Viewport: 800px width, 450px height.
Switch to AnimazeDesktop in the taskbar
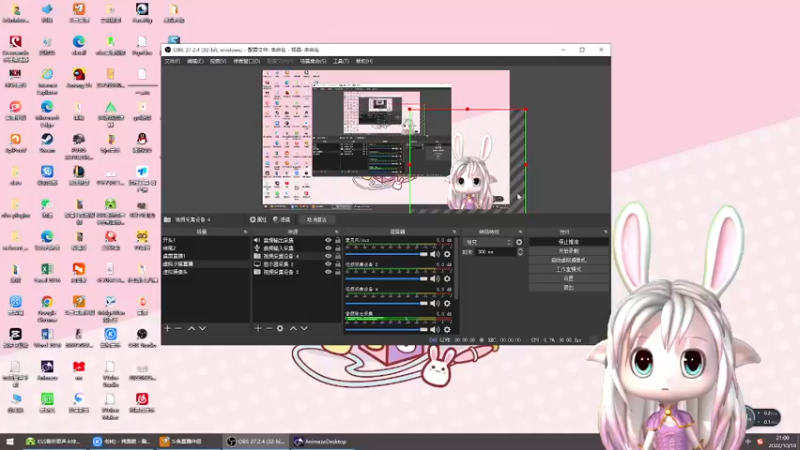321,442
